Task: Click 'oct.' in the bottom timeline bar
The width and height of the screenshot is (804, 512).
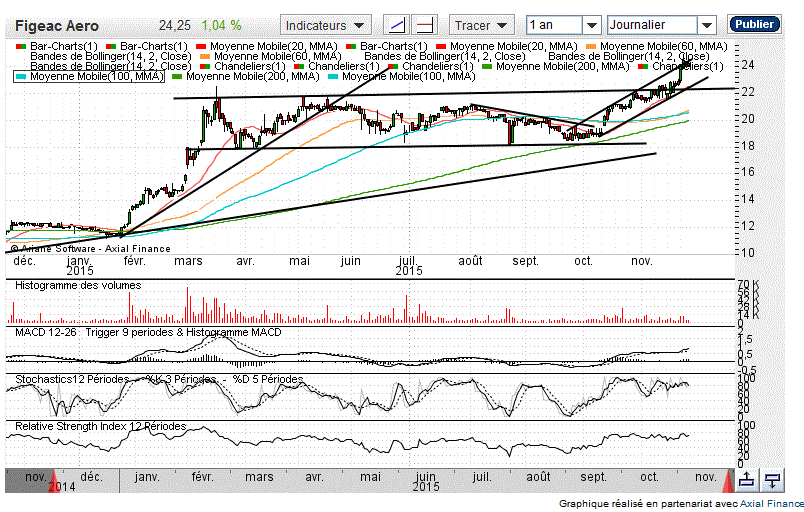Action: (649, 477)
